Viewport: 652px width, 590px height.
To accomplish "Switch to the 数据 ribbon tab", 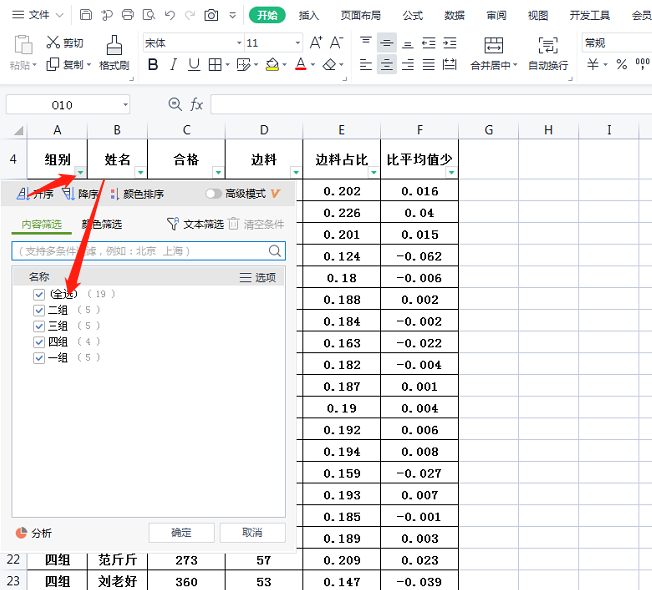I will pyautogui.click(x=454, y=15).
